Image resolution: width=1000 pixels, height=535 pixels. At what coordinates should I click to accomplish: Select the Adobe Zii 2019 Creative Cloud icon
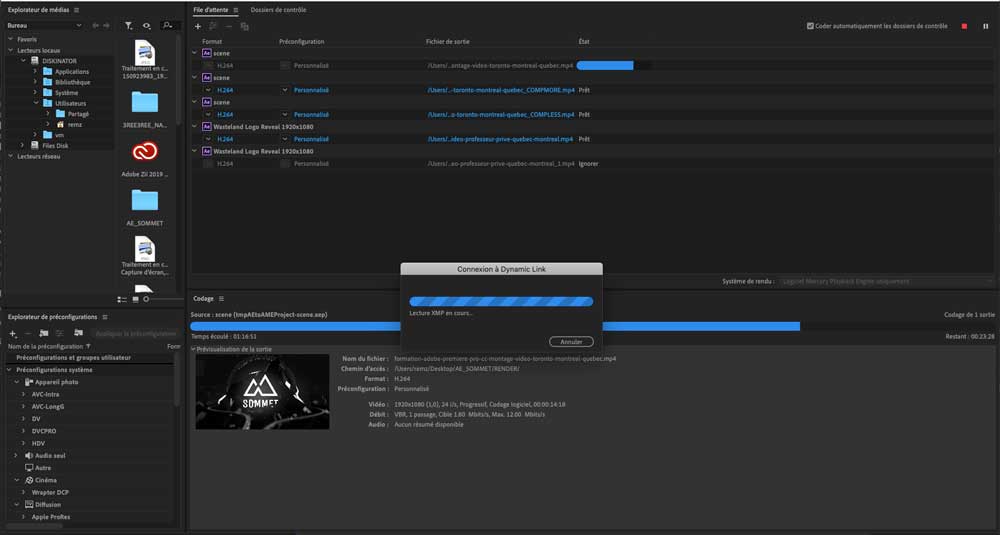click(145, 151)
